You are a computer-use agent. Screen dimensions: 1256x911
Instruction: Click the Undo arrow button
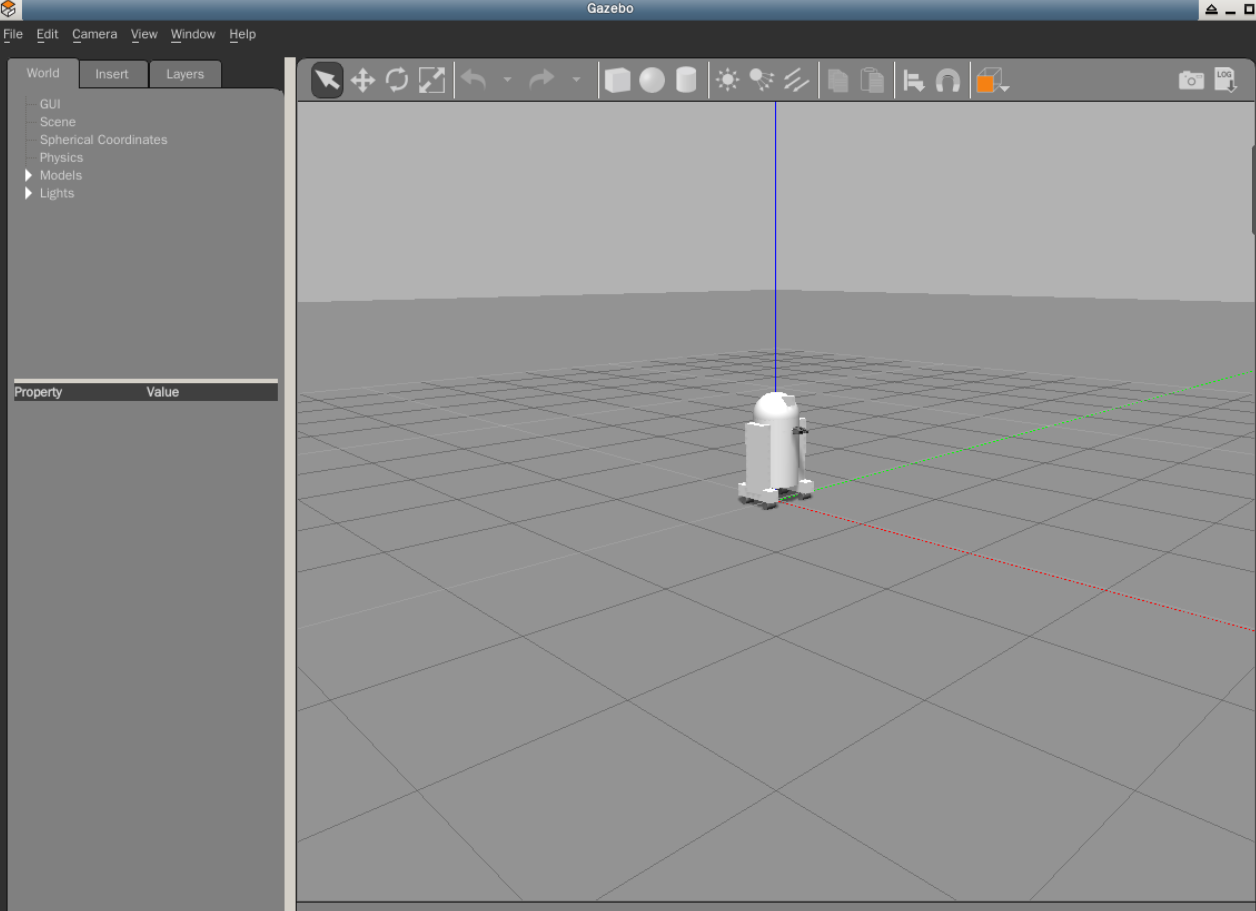click(x=474, y=80)
